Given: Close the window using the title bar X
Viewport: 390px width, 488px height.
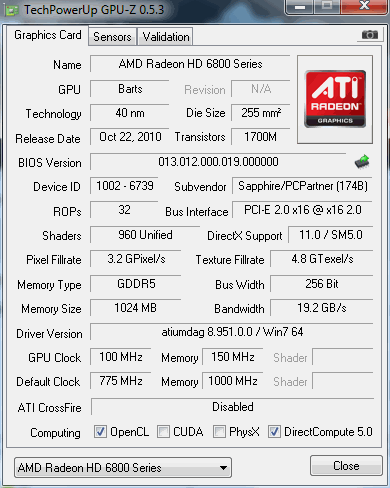Looking at the screenshot, I should (x=364, y=7).
